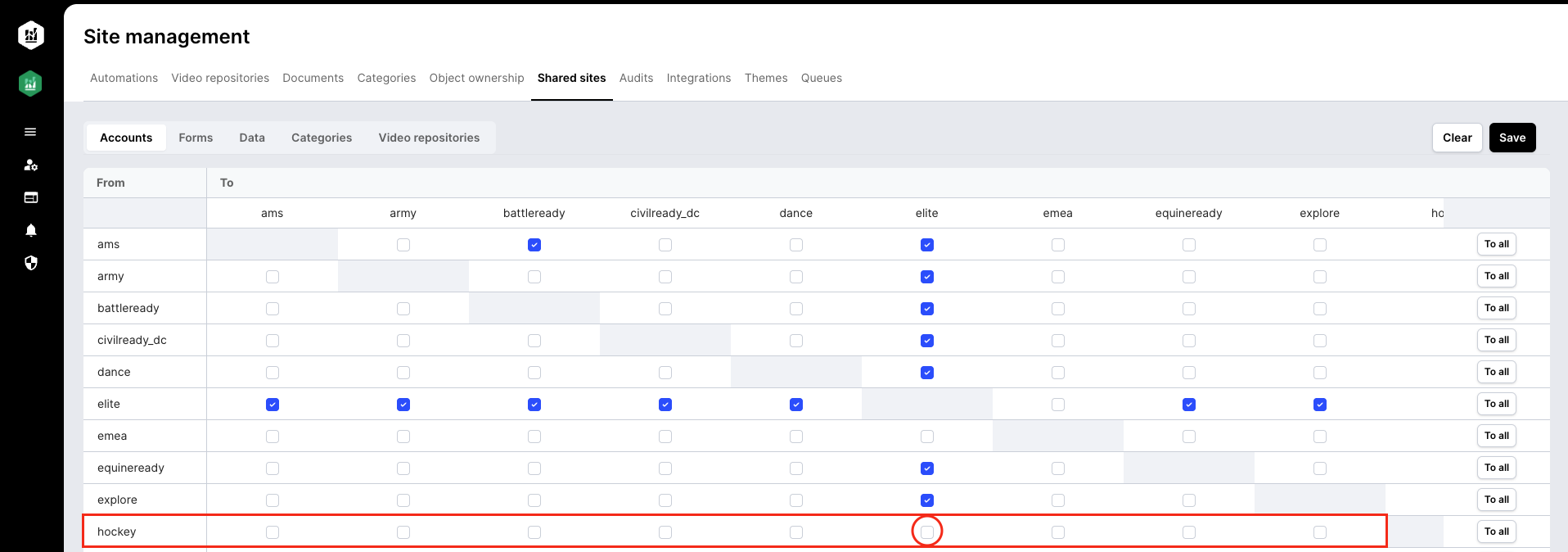
Task: Check emea to elite checkbox
Action: pos(927,437)
